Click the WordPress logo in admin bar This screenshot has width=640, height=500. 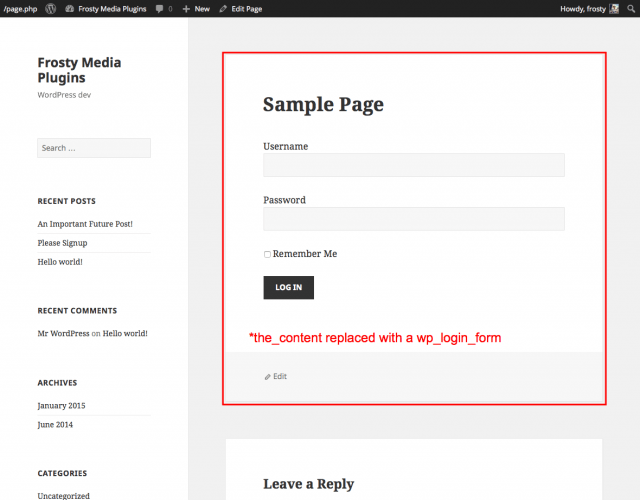tap(48, 8)
